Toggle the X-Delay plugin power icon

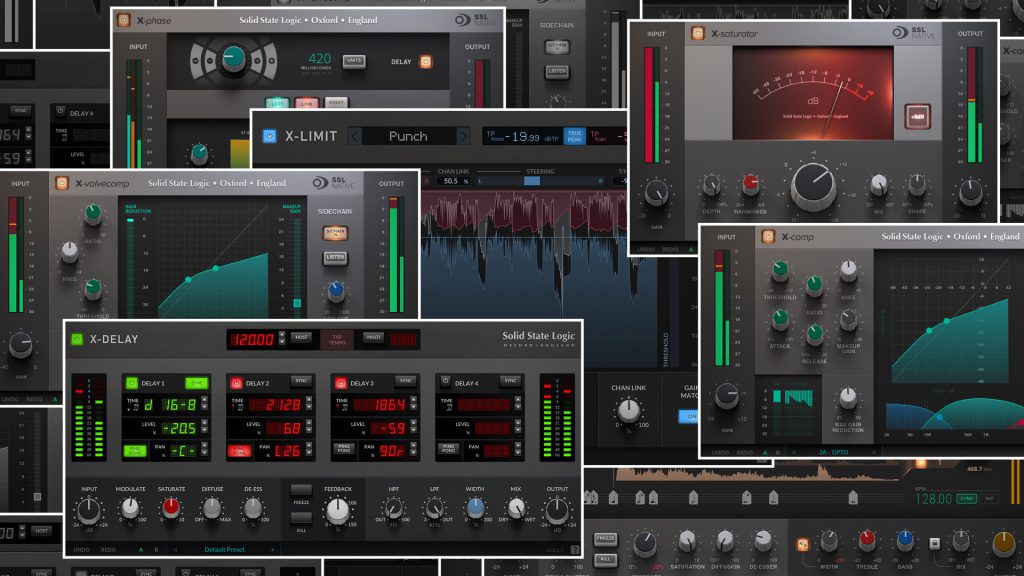tap(77, 339)
